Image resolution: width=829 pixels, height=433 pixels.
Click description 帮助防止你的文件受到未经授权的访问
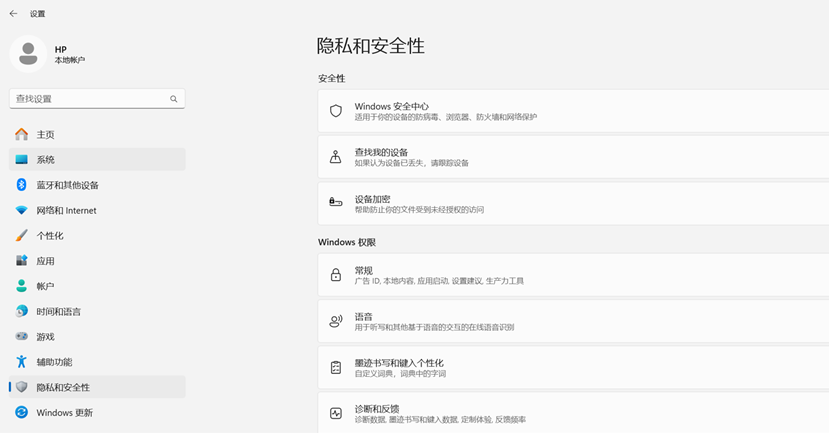pos(419,209)
